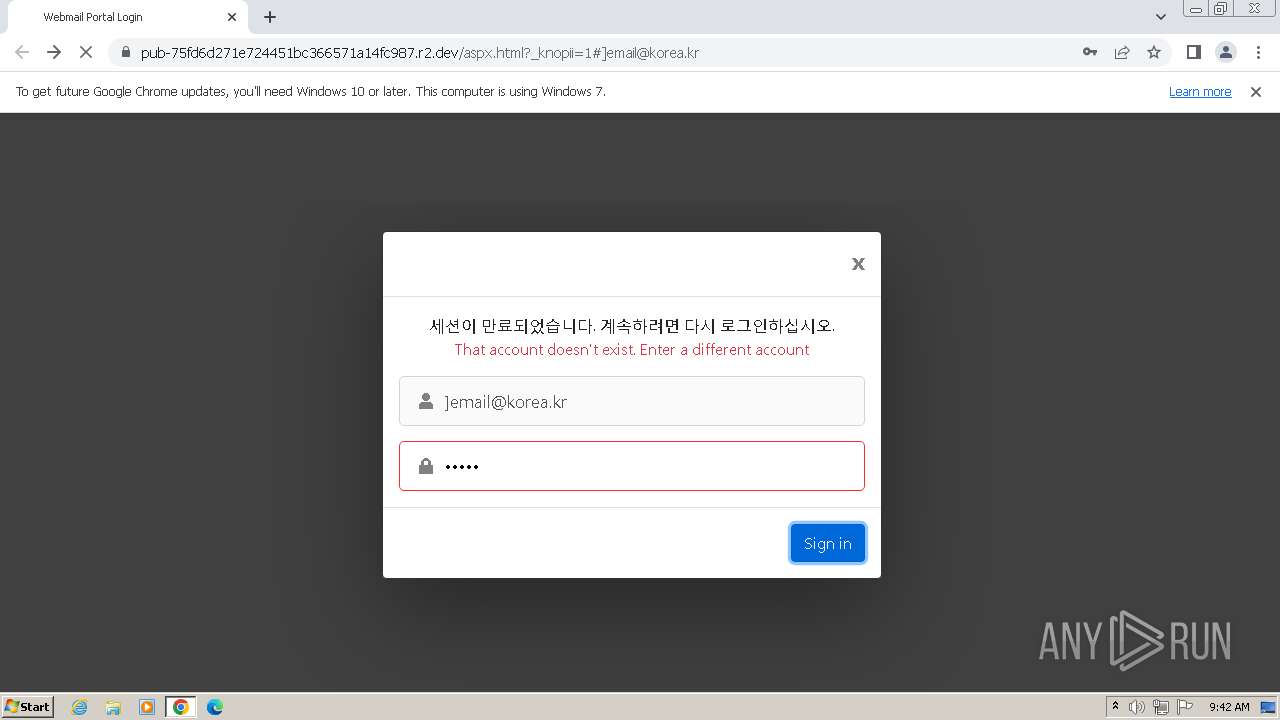Focus the password field
The image size is (1280, 720).
tap(632, 466)
